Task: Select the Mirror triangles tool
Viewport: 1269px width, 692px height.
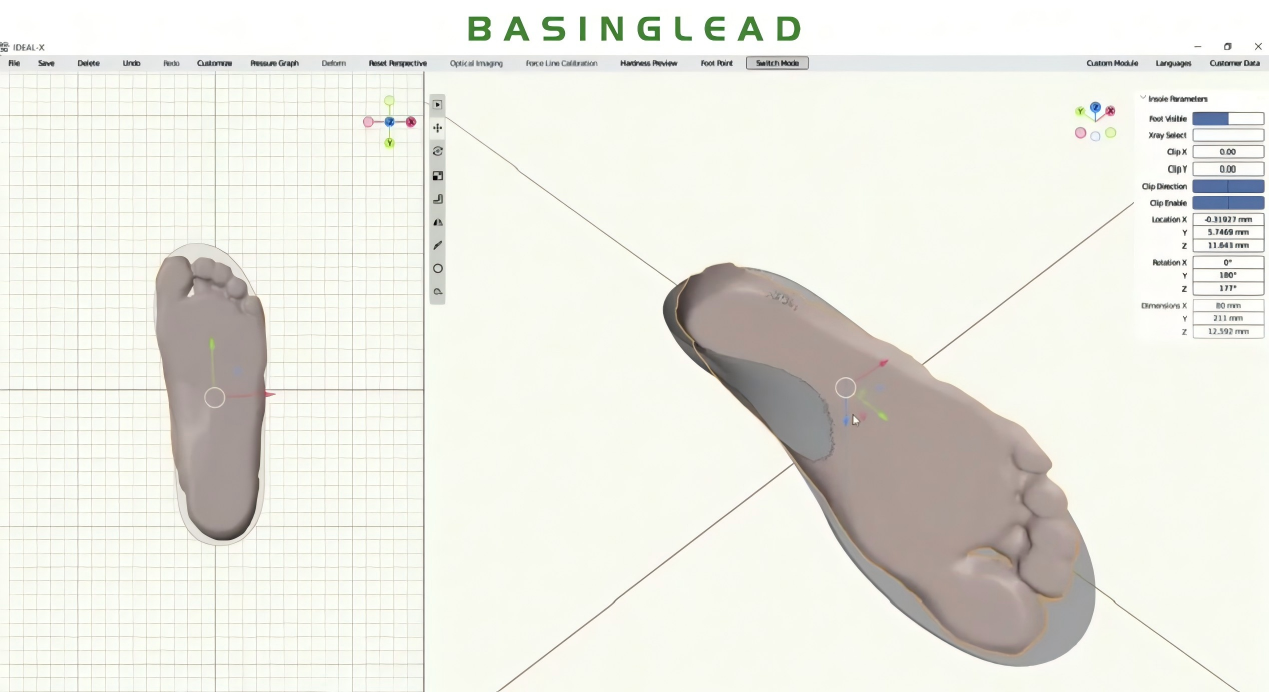Action: [x=438, y=222]
